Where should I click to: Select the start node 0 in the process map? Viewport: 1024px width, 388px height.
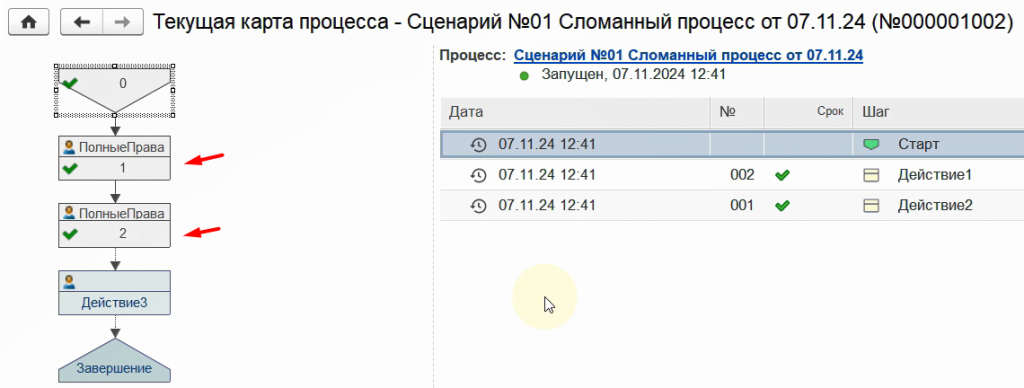[115, 90]
